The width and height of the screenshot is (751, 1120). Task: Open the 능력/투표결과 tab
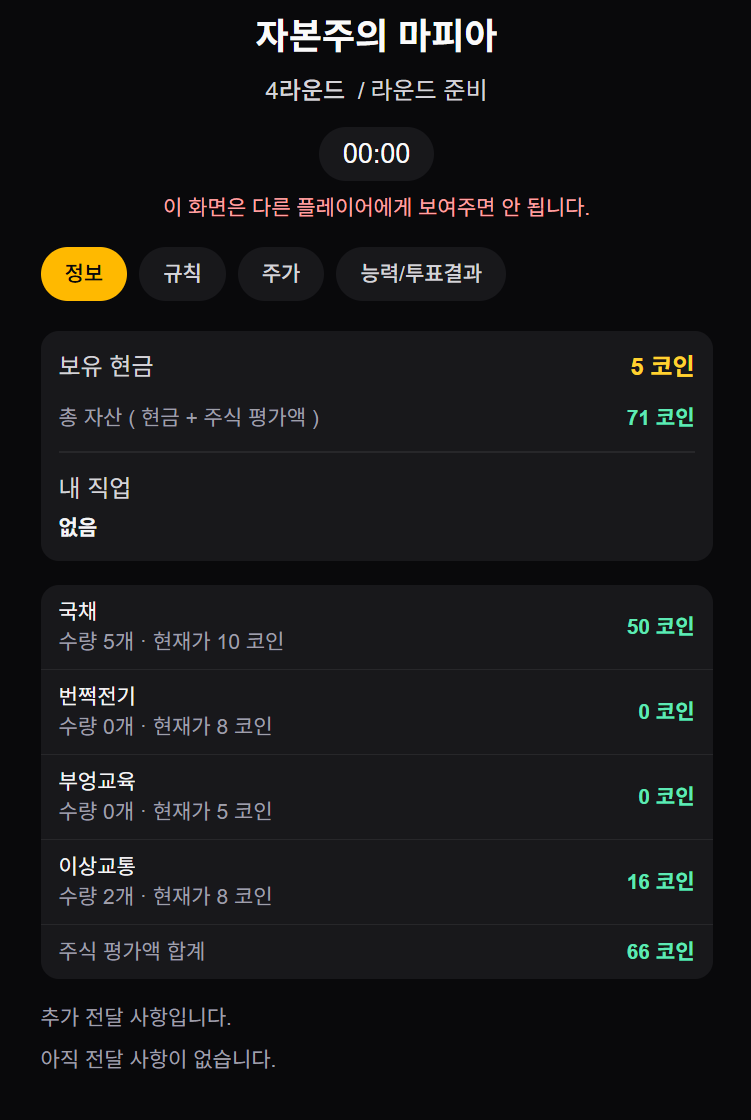tap(421, 274)
